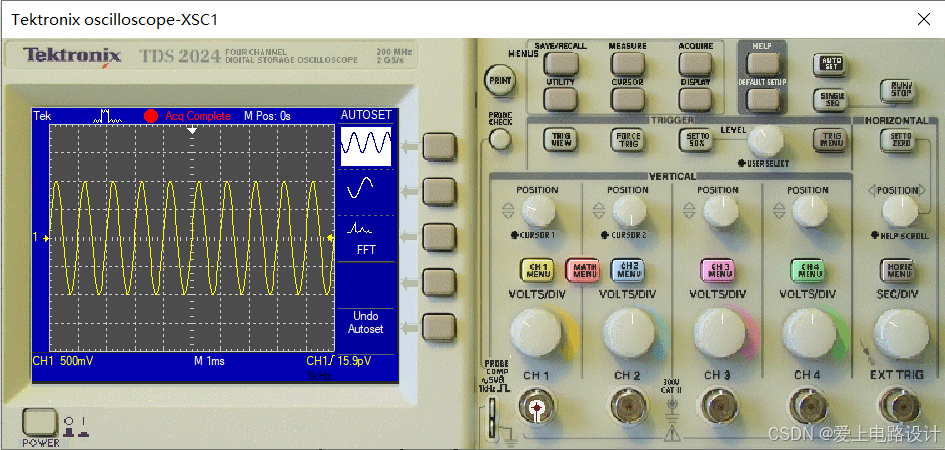
Task: Click the M 1ms timebase readout
Action: point(209,361)
